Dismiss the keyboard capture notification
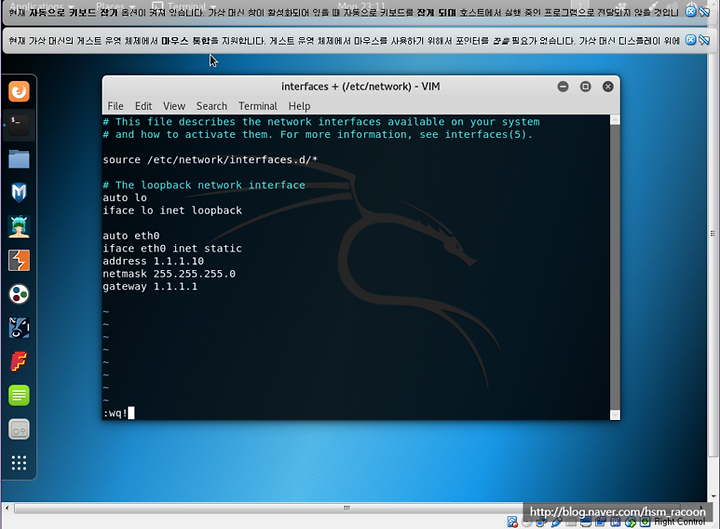Viewport: 720px width, 529px height. [x=690, y=12]
